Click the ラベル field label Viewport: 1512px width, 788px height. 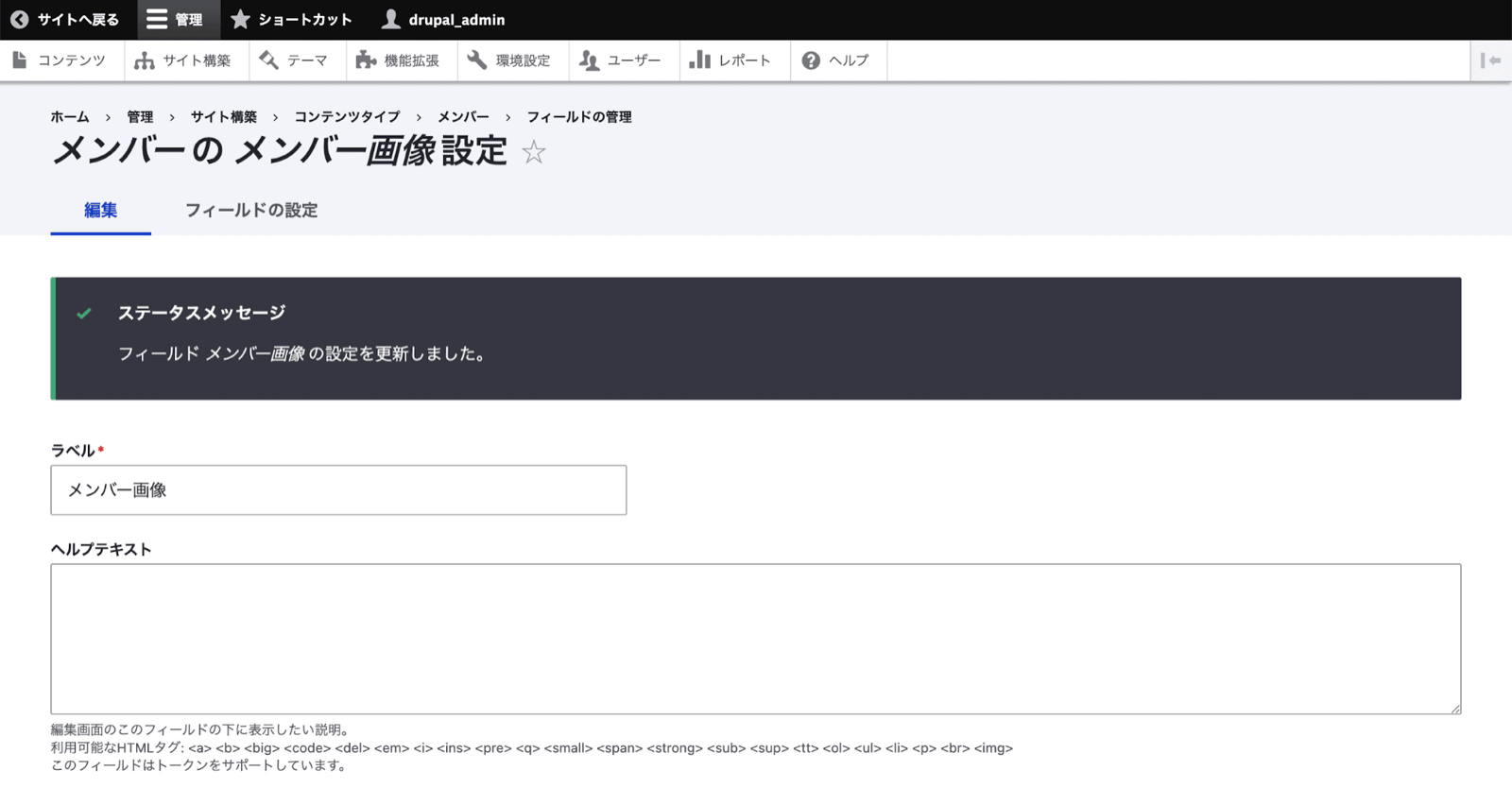74,451
